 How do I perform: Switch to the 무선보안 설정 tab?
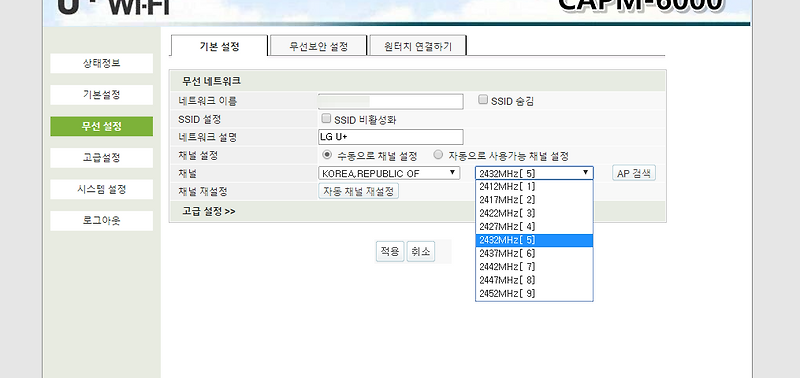[x=318, y=46]
